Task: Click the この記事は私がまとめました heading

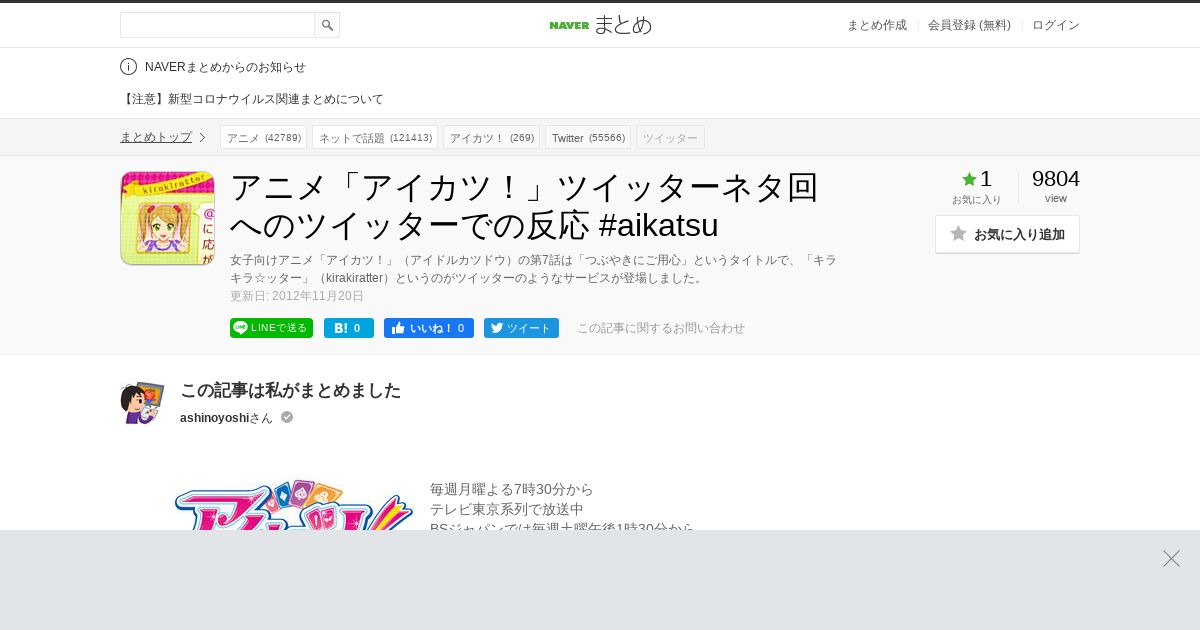Action: pyautogui.click(x=290, y=390)
